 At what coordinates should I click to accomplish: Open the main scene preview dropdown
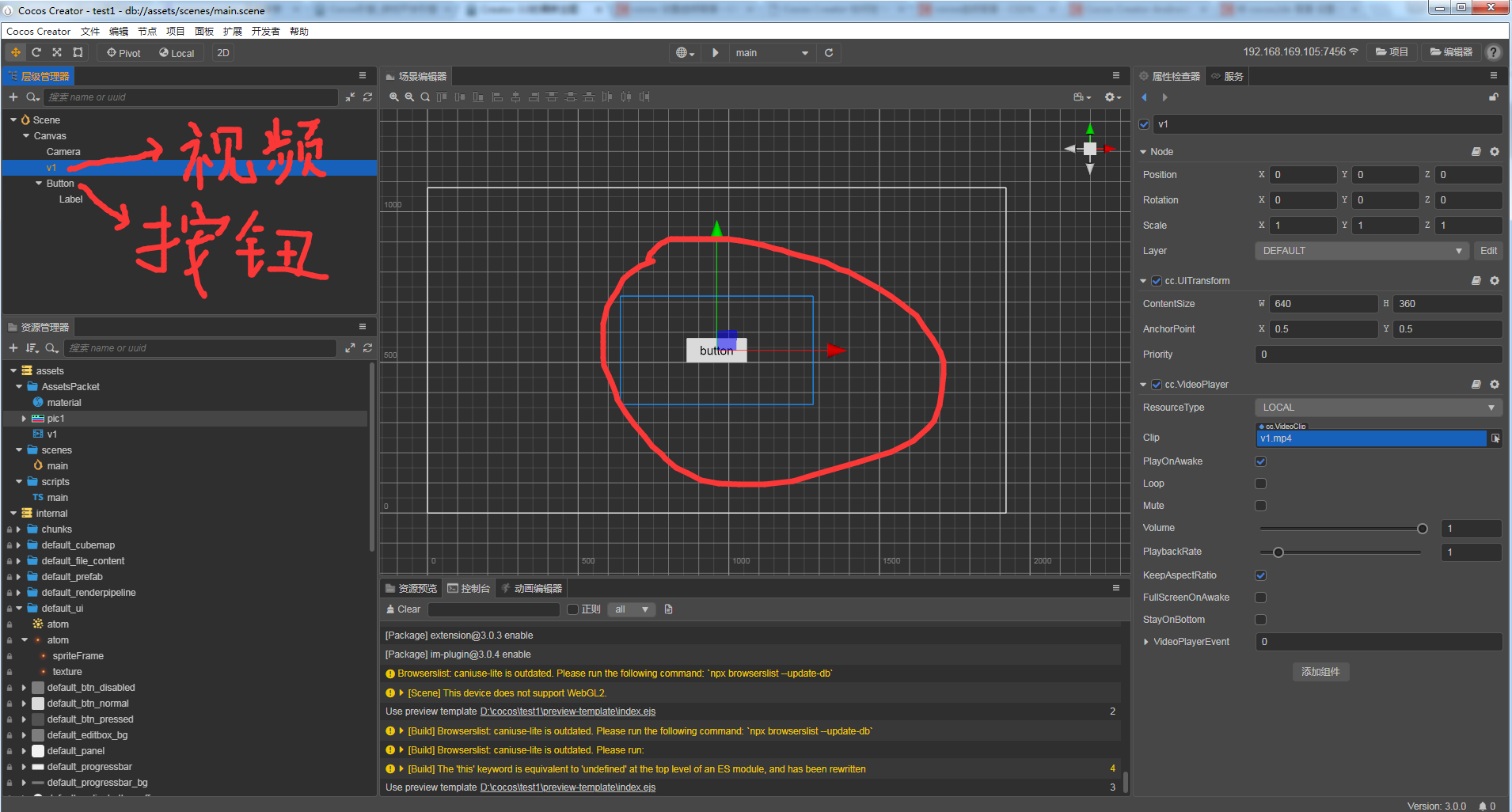click(772, 53)
